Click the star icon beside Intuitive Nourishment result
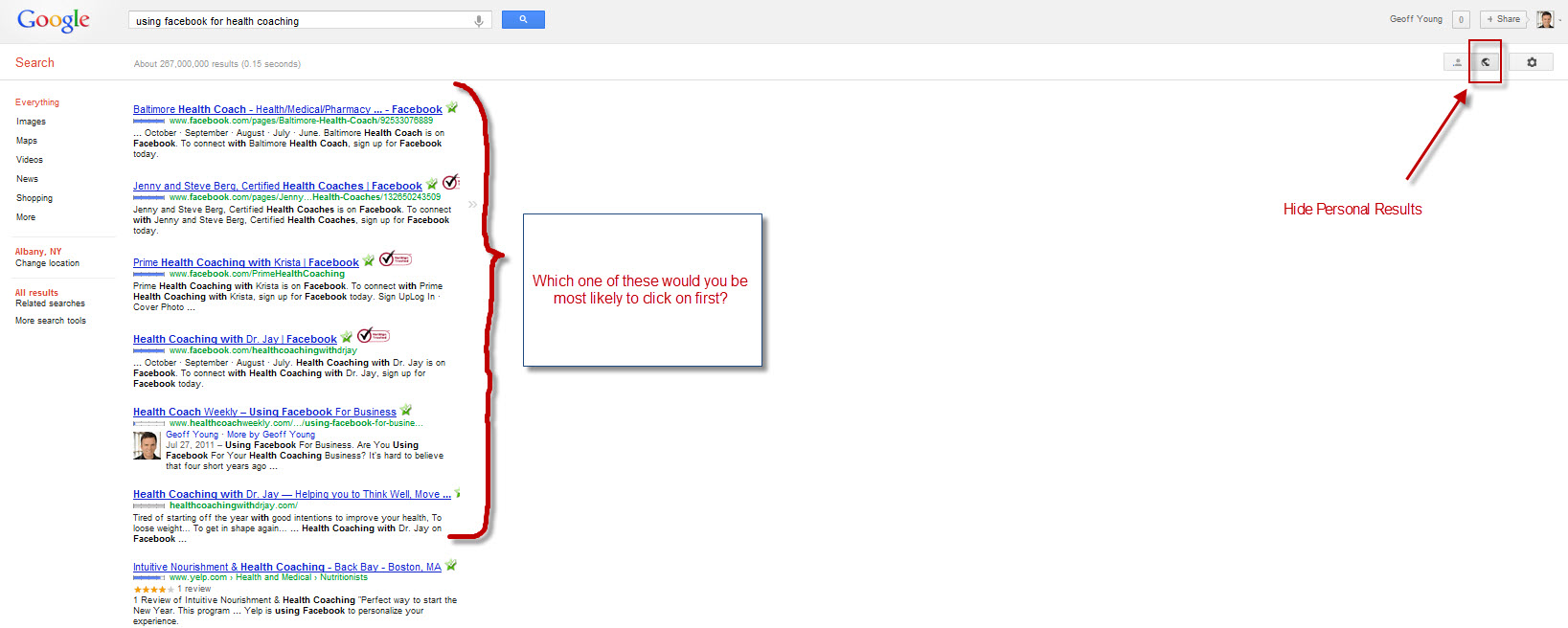This screenshot has width=1568, height=628. (451, 565)
